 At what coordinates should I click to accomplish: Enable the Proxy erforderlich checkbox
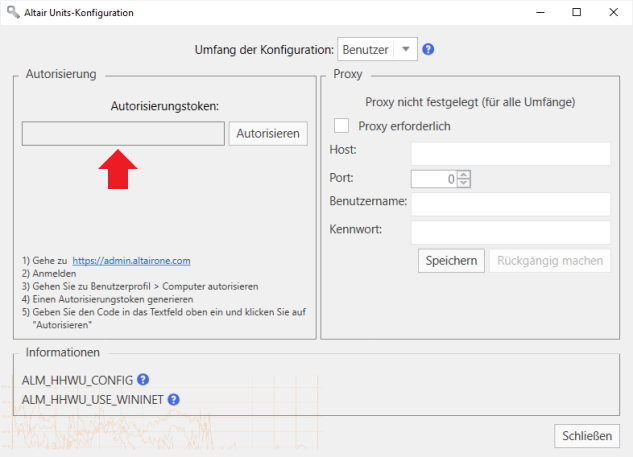(x=342, y=126)
